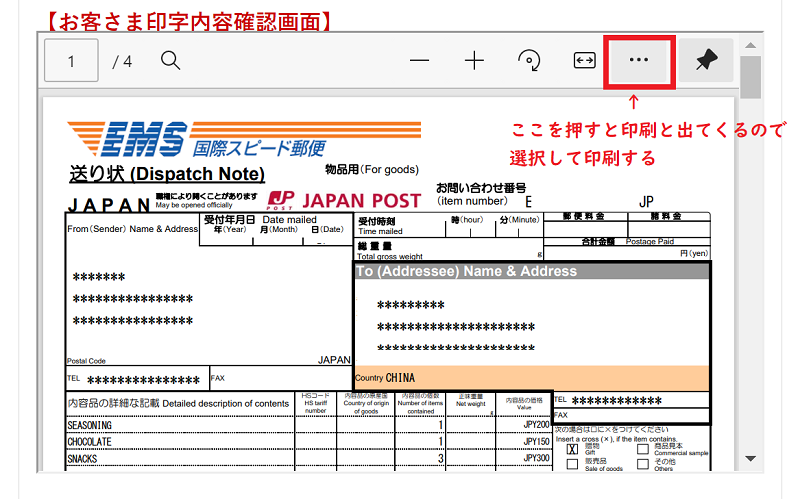Click the '物品用 (For goods)' text

click(372, 169)
